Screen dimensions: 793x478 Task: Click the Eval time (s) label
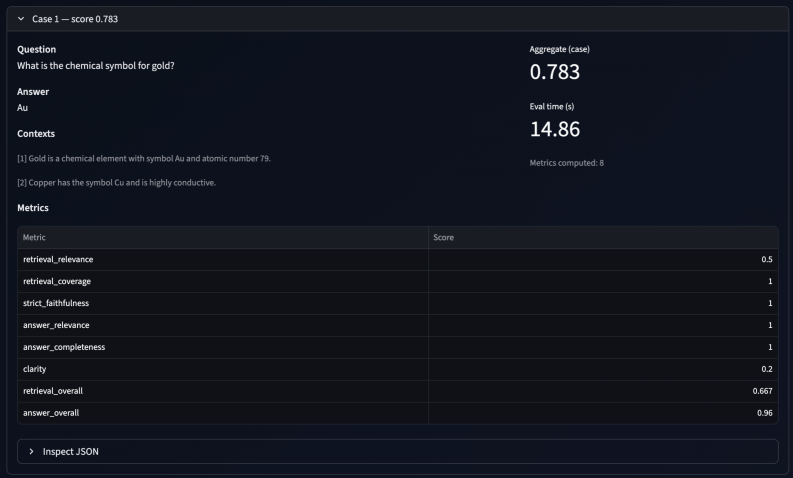(552, 106)
